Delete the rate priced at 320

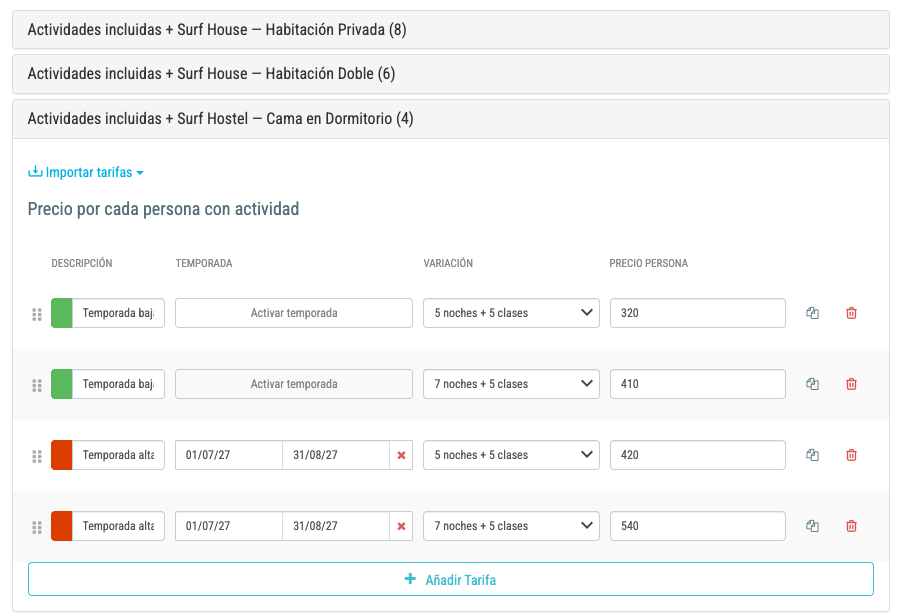(851, 313)
